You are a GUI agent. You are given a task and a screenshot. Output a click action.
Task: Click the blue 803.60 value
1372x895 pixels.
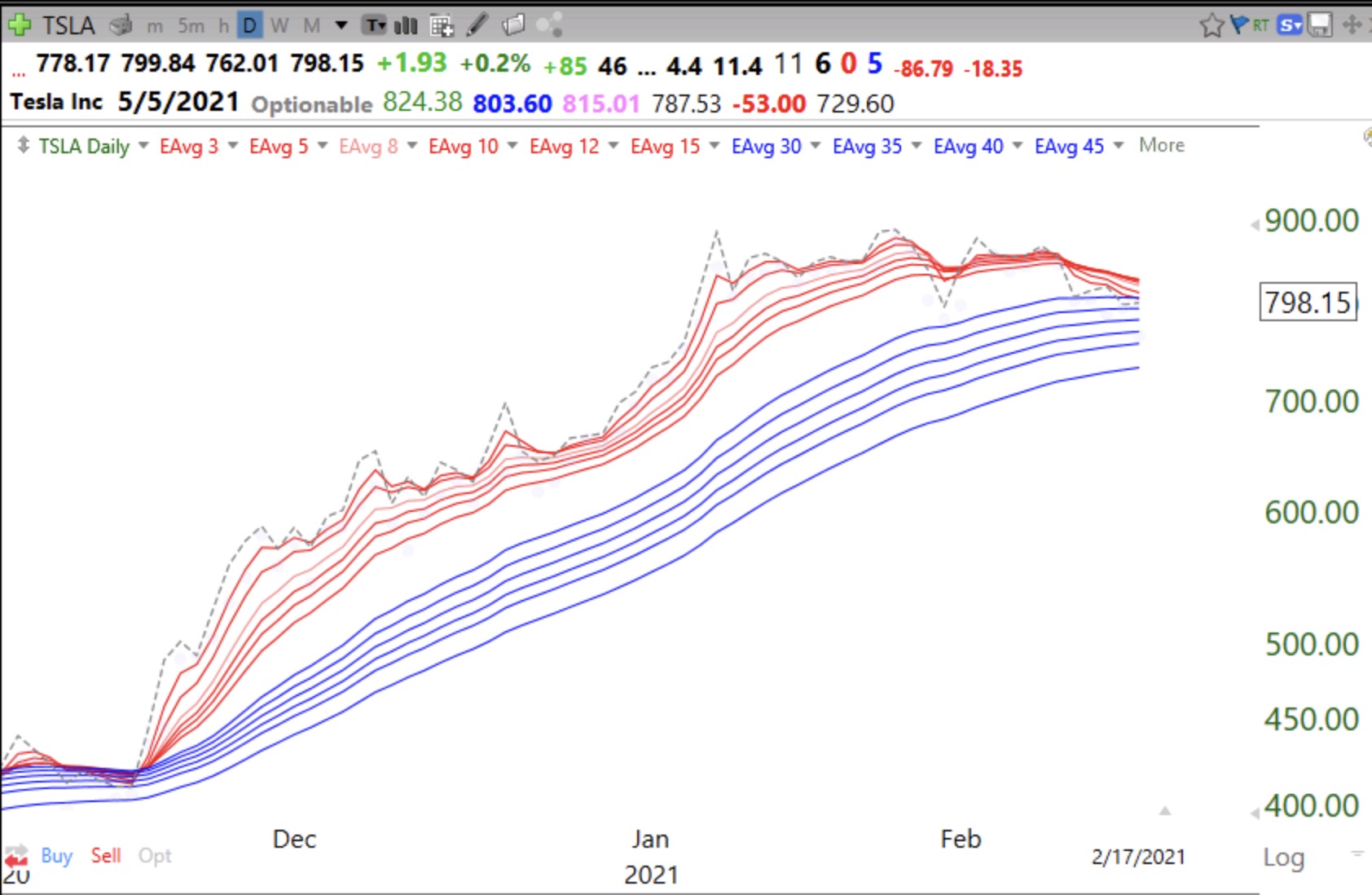coord(512,104)
